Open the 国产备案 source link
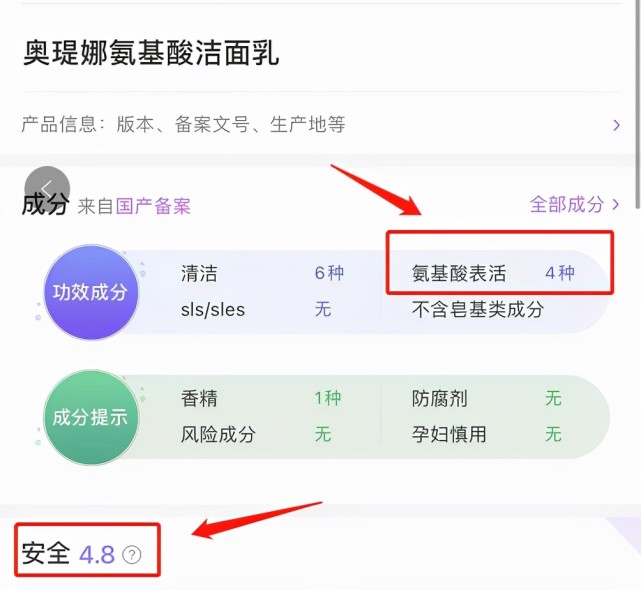This screenshot has width=641, height=590. click(153, 206)
